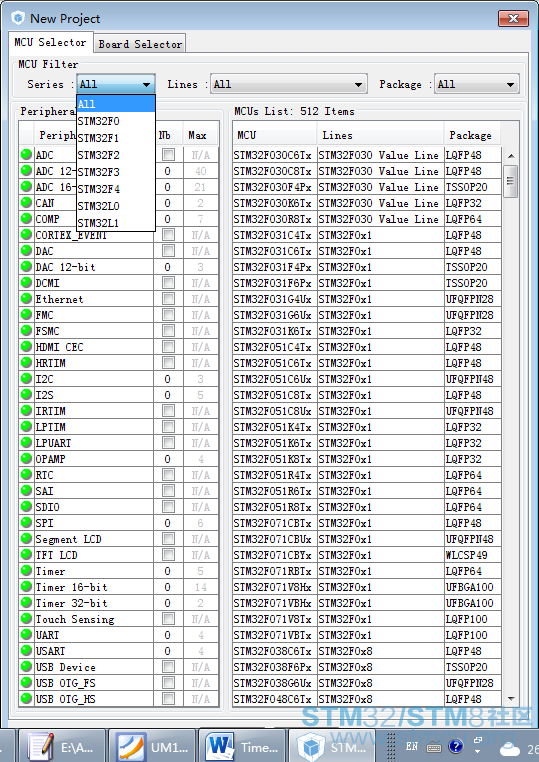Image resolution: width=539 pixels, height=762 pixels.
Task: Check the Segment LCD checkbox
Action: (168, 539)
